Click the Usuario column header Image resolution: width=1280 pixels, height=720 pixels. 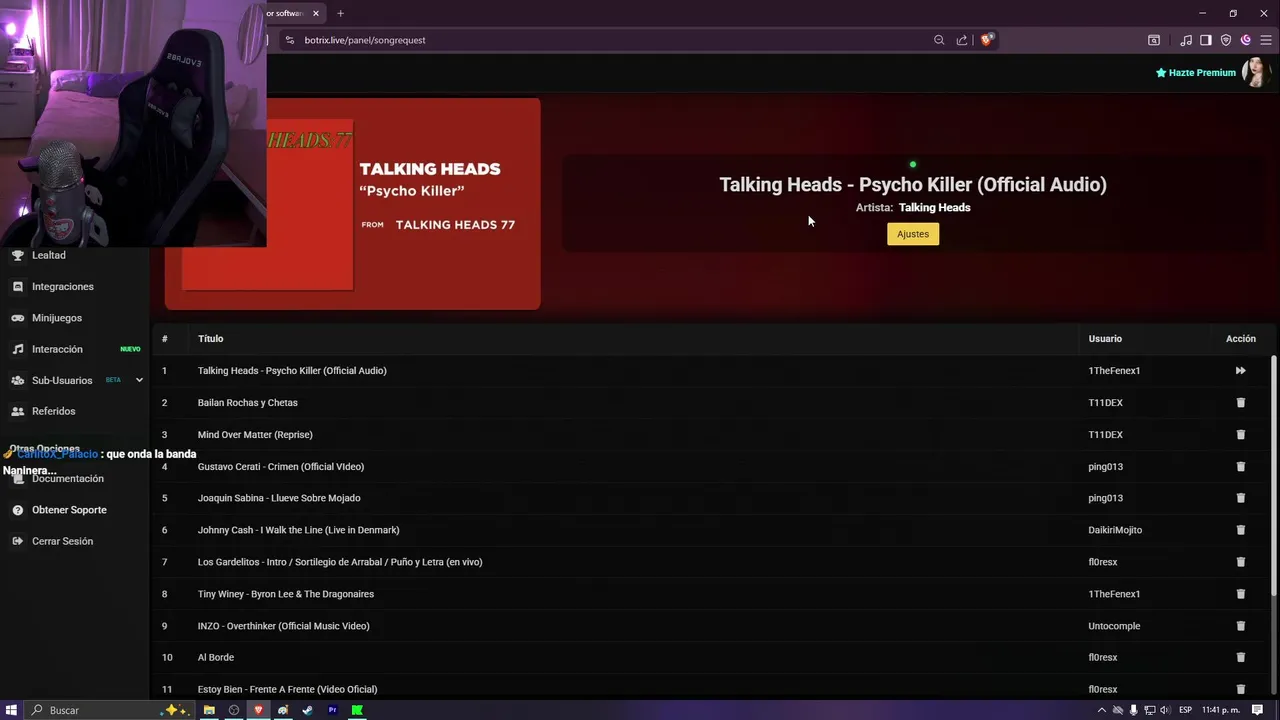[1105, 339]
